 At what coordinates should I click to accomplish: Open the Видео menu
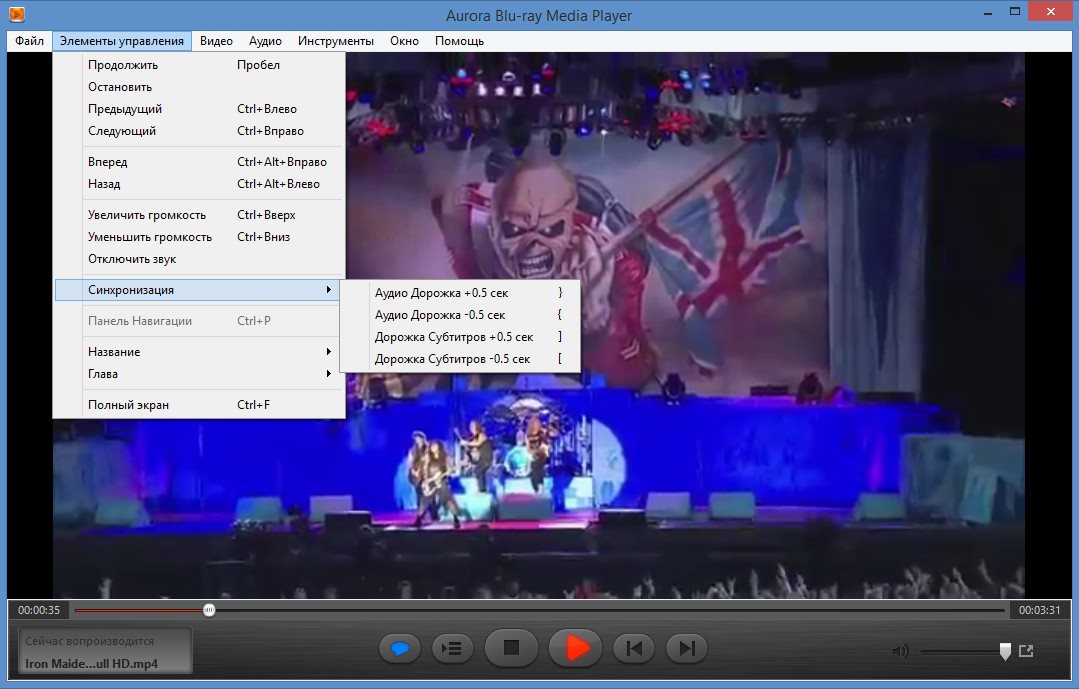click(x=216, y=41)
